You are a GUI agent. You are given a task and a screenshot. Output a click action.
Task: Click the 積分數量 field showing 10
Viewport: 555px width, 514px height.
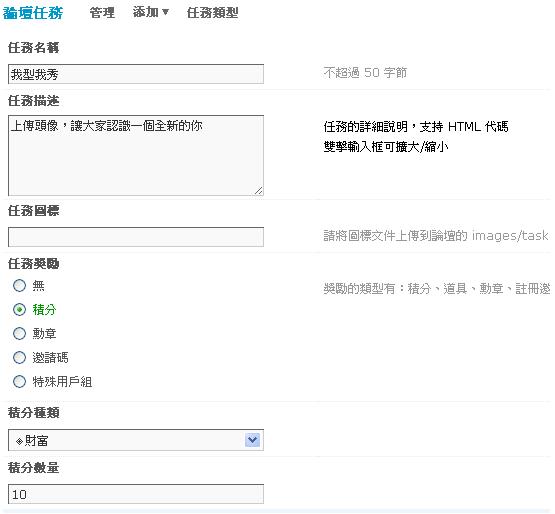pos(136,494)
